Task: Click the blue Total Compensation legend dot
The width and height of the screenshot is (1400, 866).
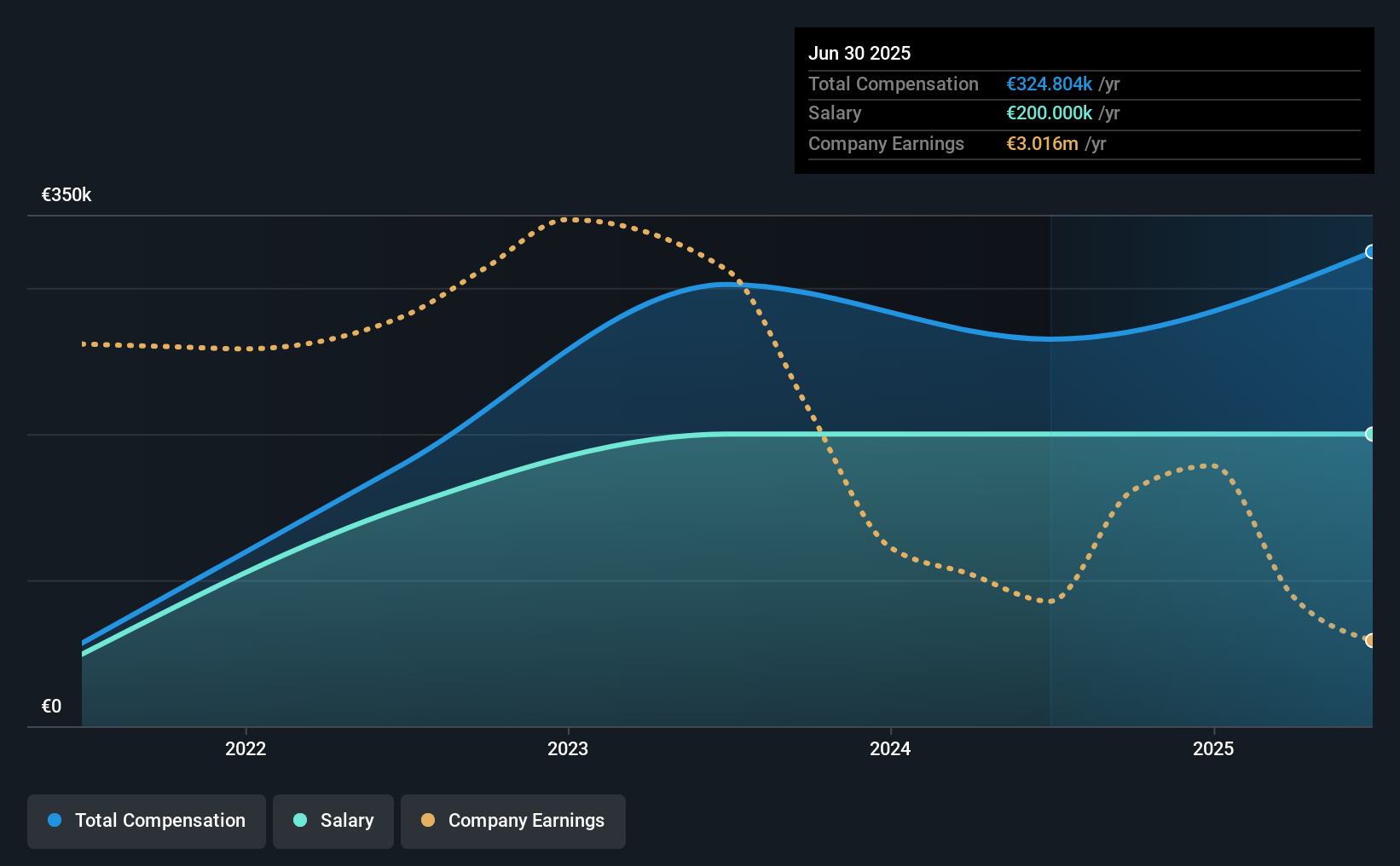Action: (55, 820)
